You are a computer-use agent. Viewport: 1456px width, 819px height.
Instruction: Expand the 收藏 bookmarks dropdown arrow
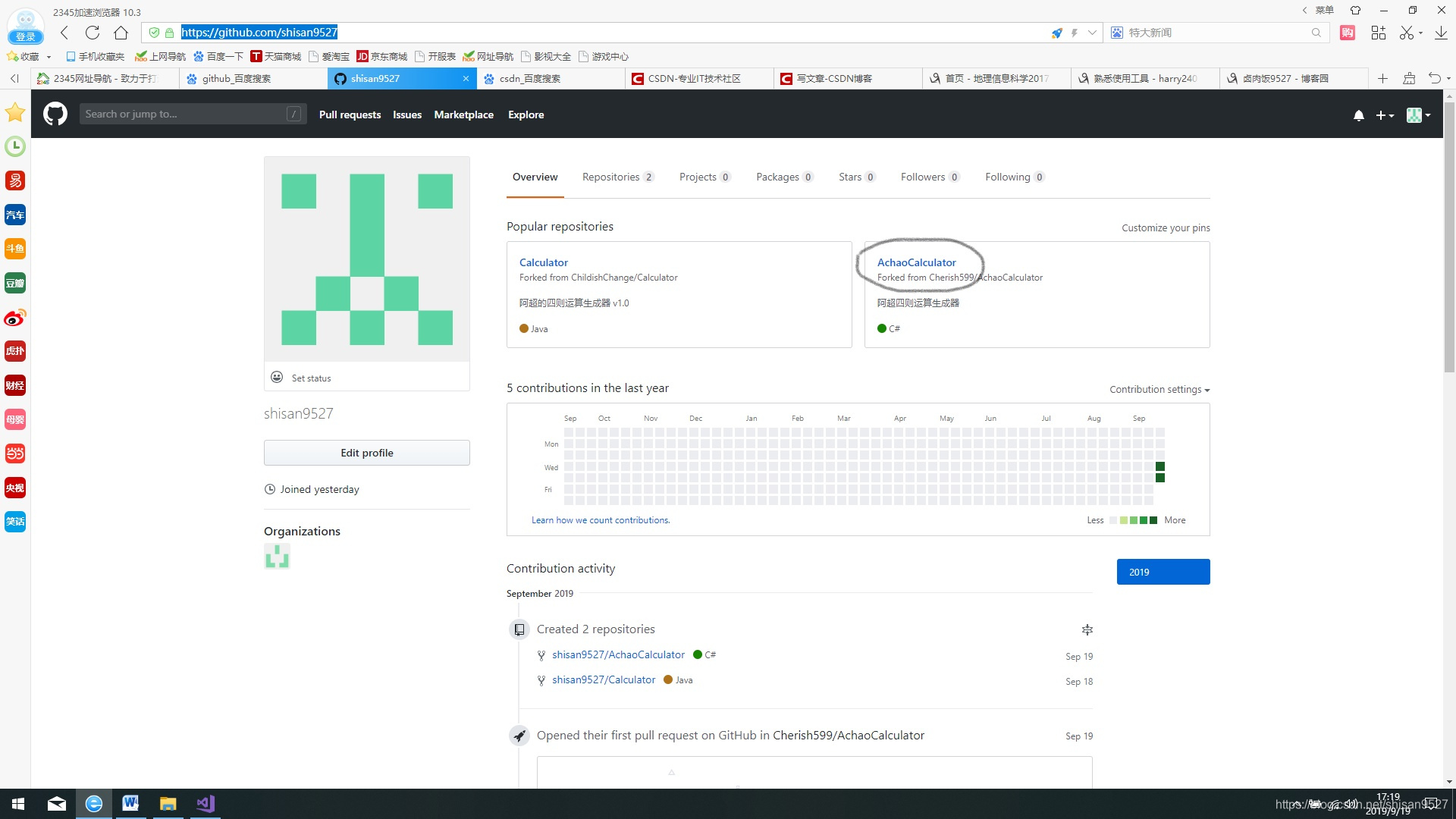coord(49,57)
